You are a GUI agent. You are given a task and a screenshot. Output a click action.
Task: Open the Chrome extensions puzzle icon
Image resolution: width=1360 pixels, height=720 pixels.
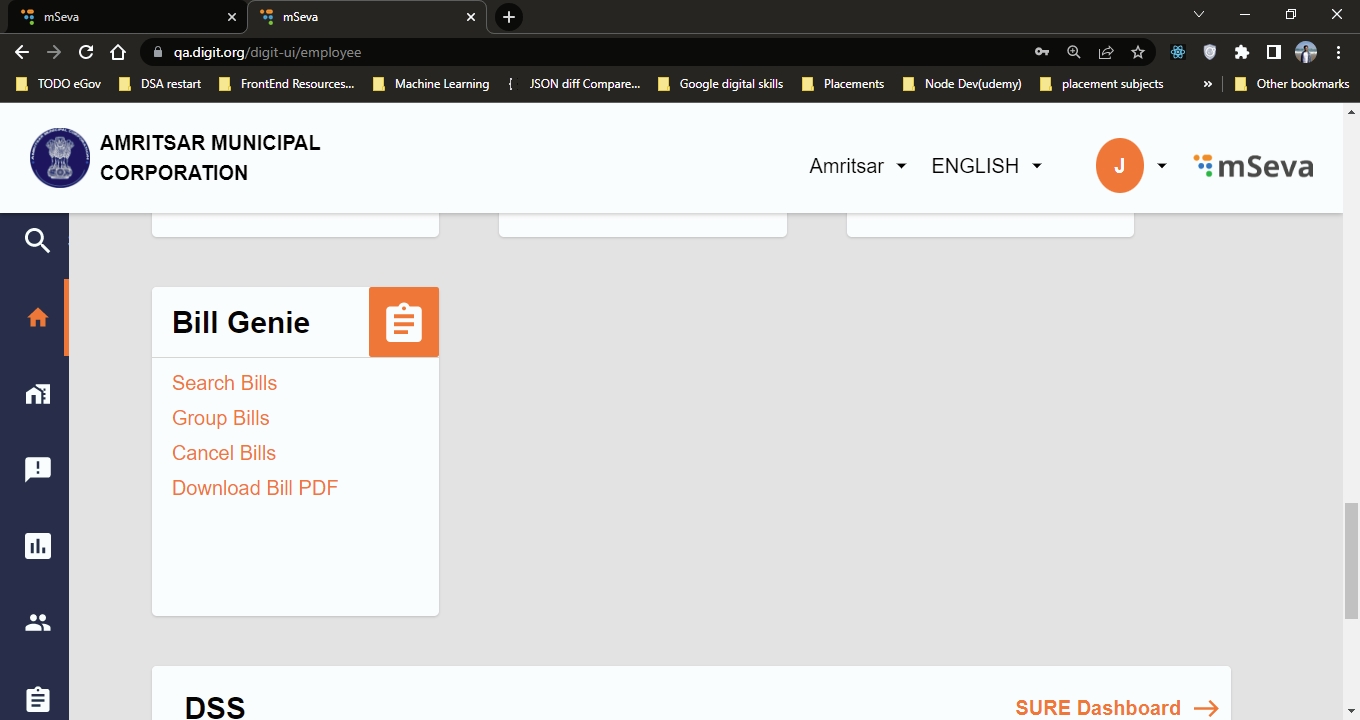(x=1242, y=52)
